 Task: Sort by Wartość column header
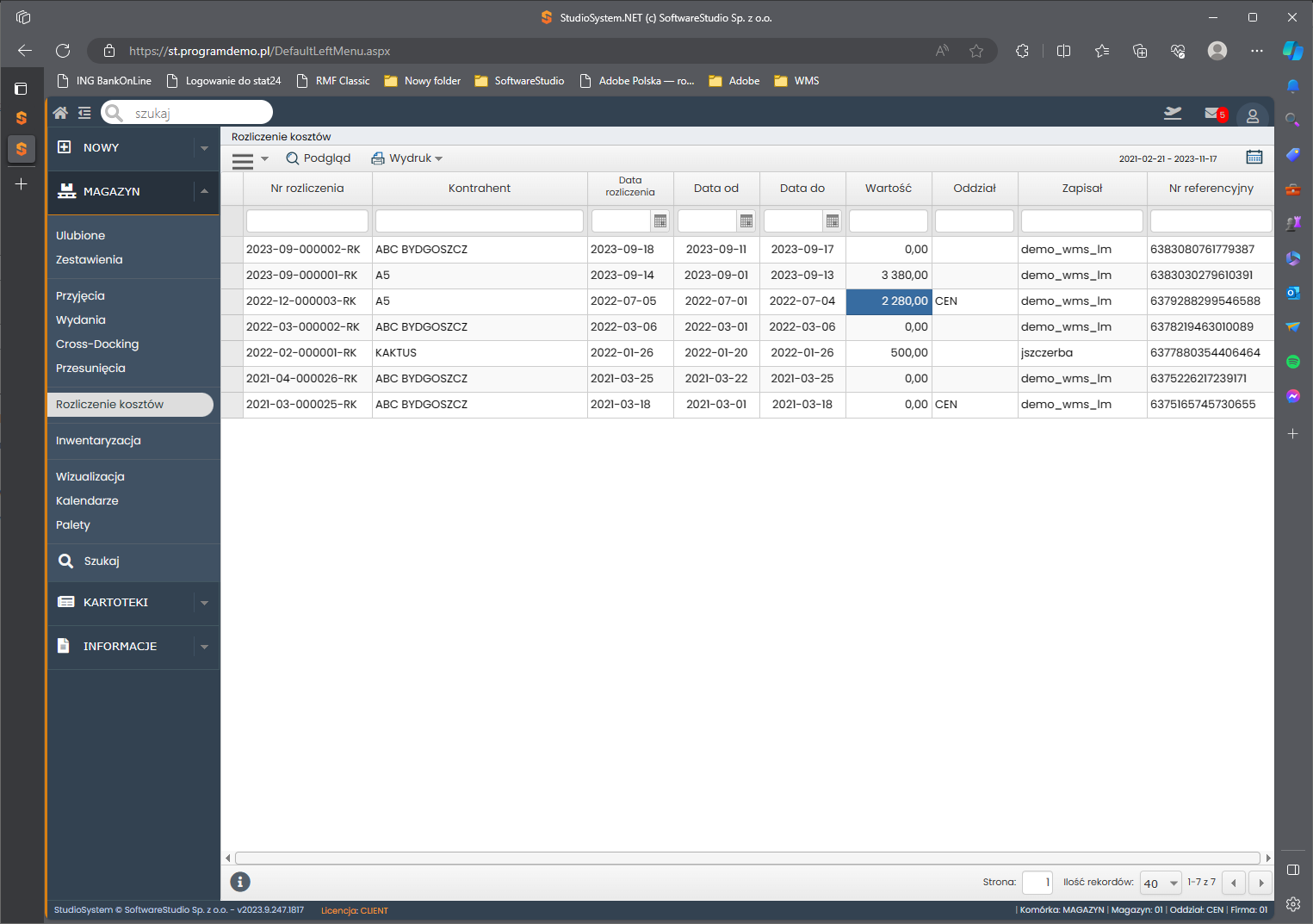pos(889,189)
